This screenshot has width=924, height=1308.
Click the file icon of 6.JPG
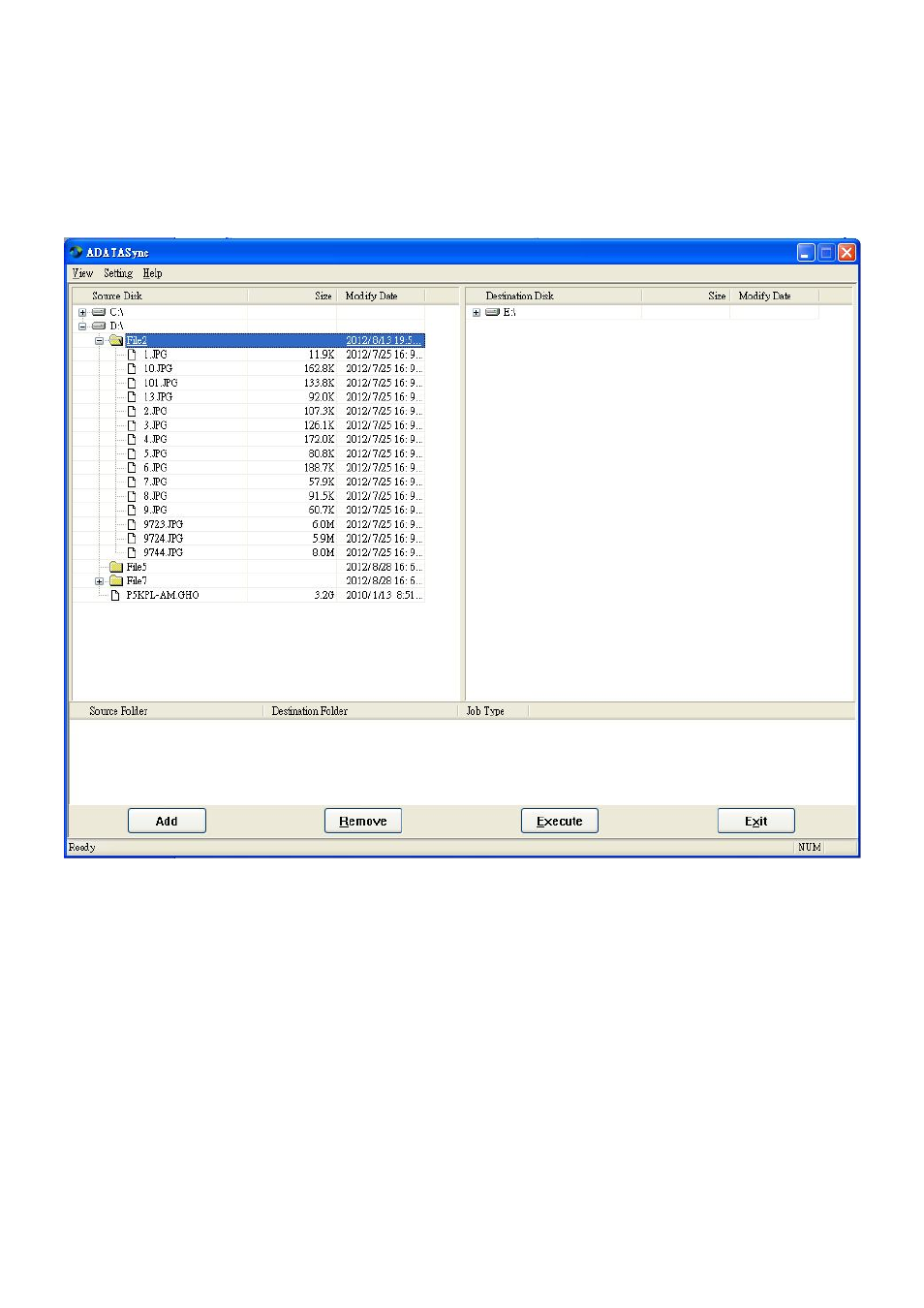[x=132, y=467]
